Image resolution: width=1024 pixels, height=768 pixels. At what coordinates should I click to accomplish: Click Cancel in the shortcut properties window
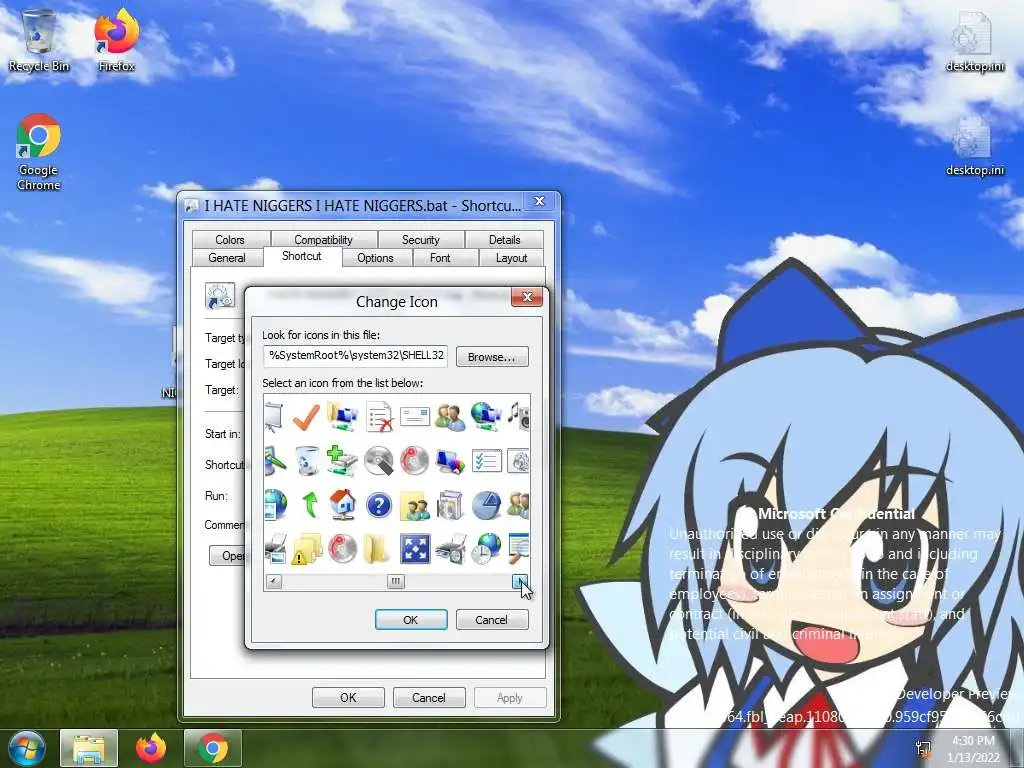(429, 697)
